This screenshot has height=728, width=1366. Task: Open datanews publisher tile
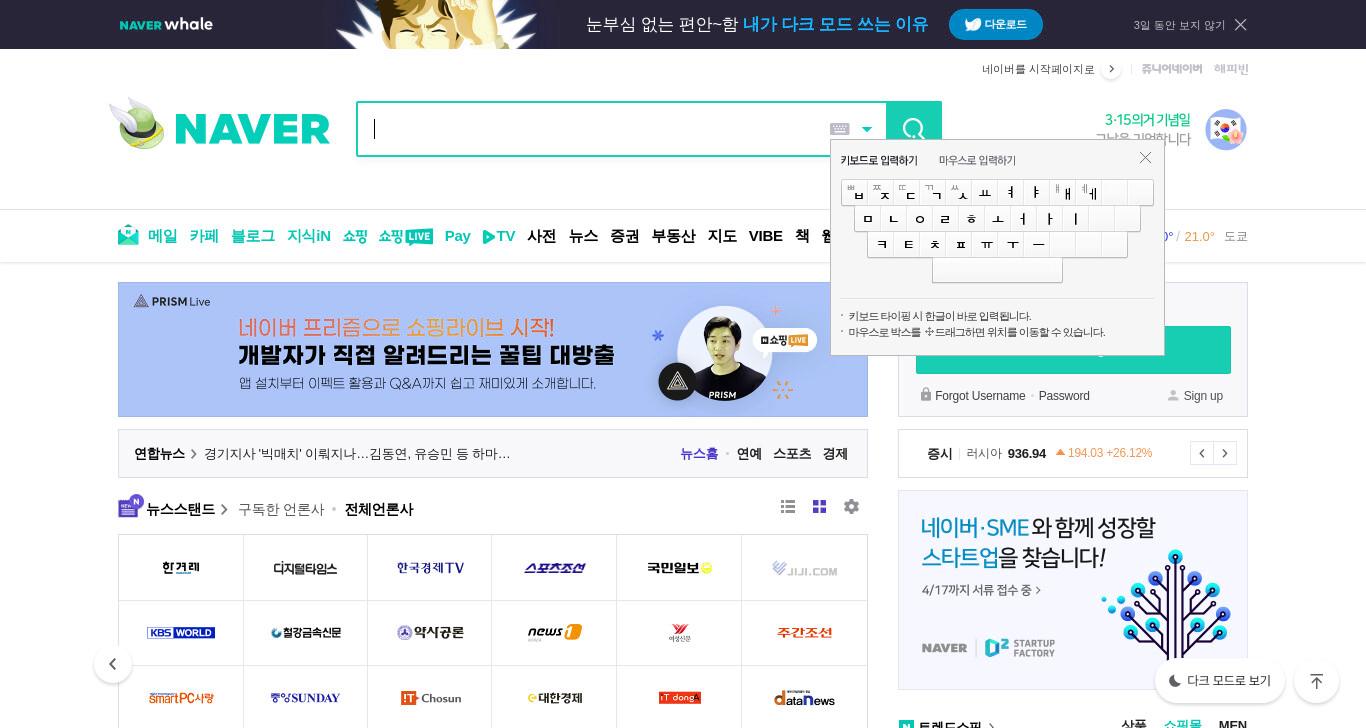point(804,698)
